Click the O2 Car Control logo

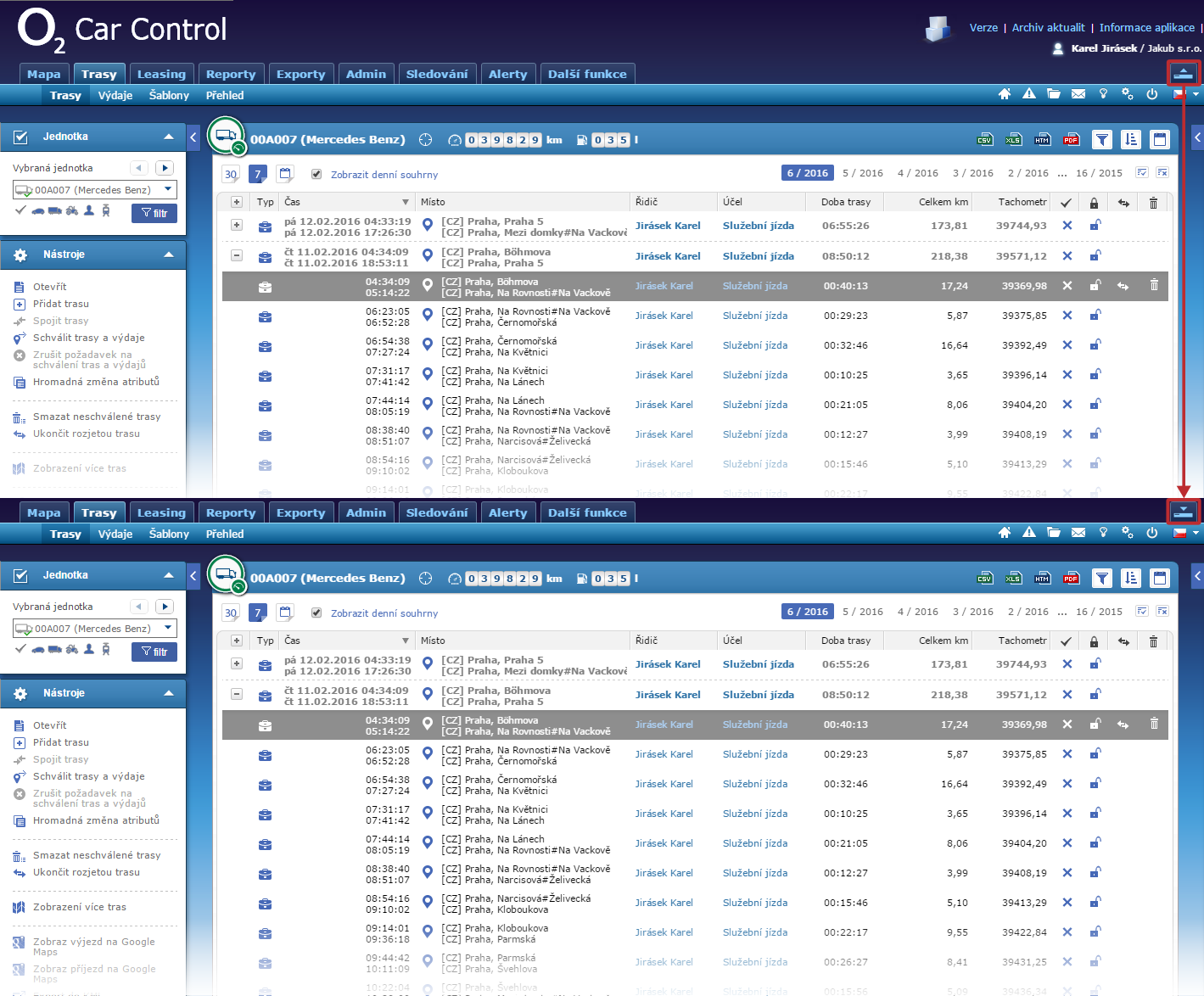[122, 30]
